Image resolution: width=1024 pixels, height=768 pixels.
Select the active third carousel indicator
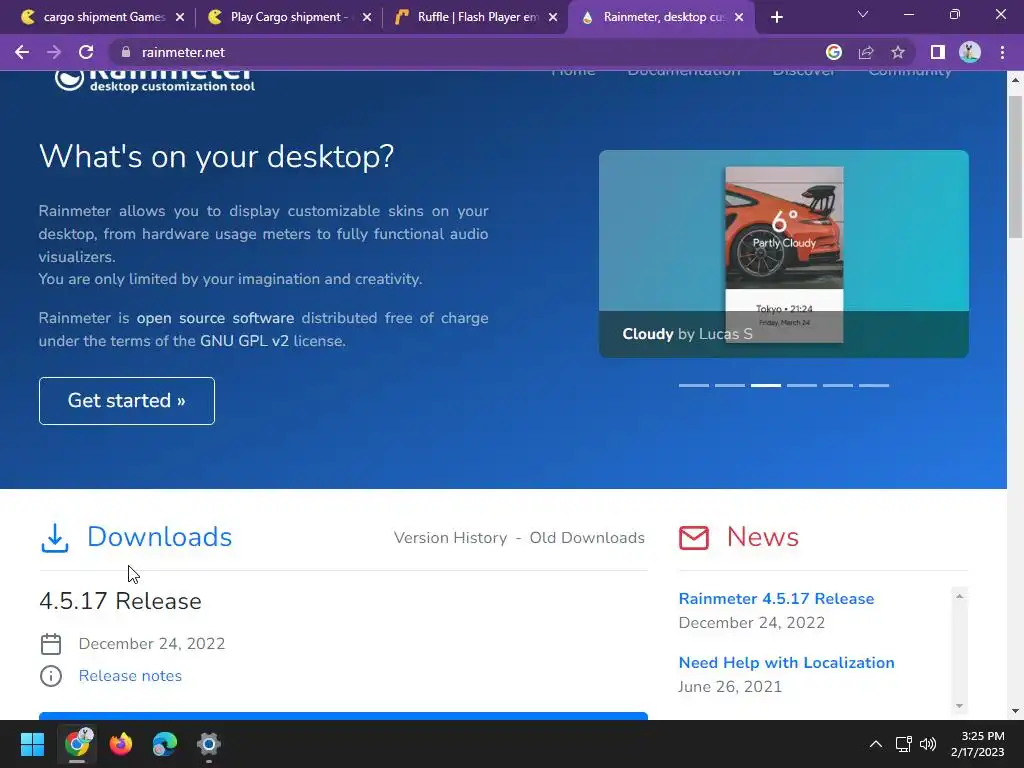(x=765, y=385)
